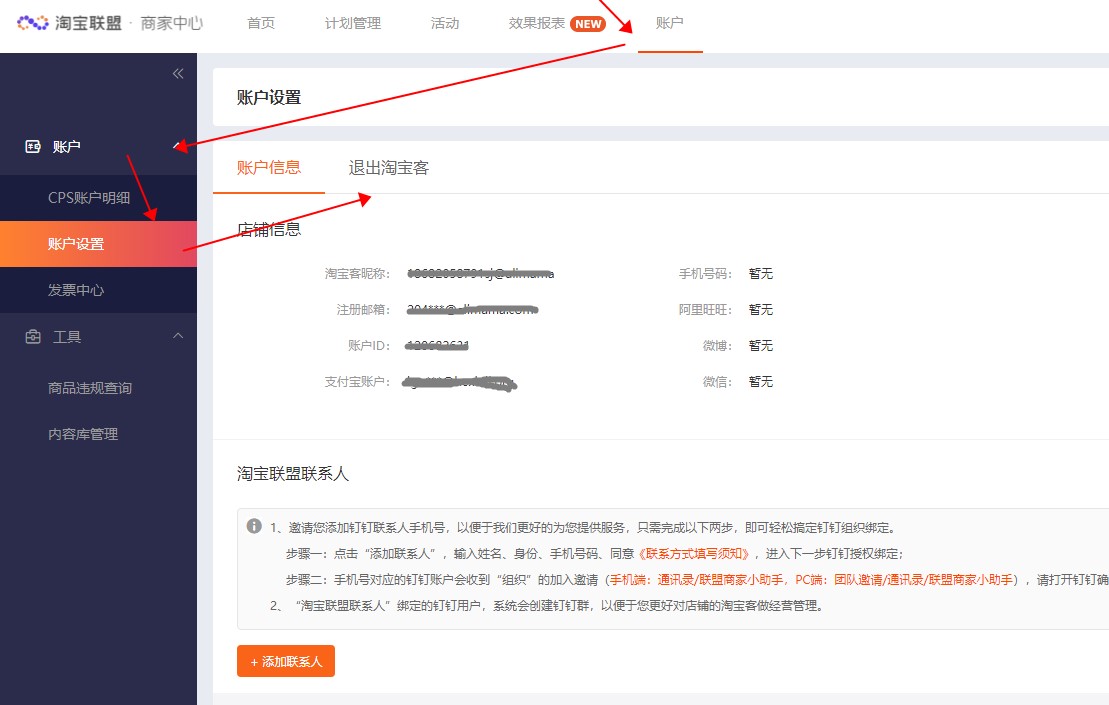Viewport: 1109px width, 705px height.
Task: Switch to the 账户信息 tab
Action: [x=269, y=168]
